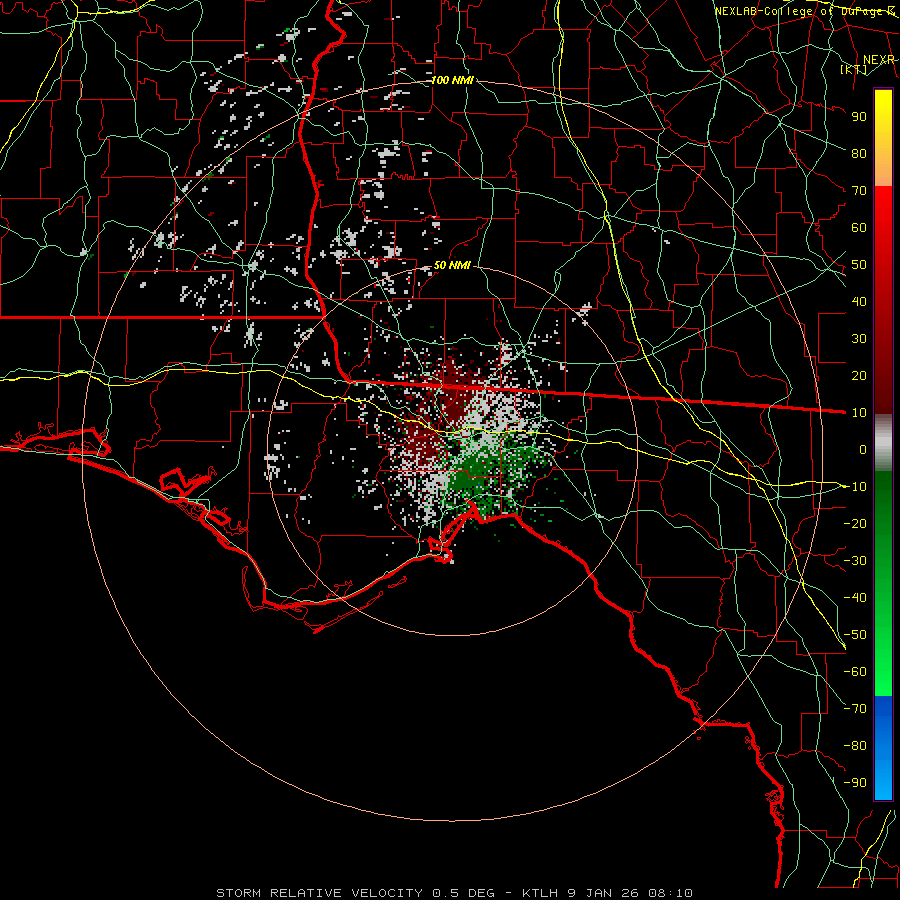Viewport: 900px width, 900px height.
Task: Click the NEXR label above the color scale
Action: tap(878, 60)
